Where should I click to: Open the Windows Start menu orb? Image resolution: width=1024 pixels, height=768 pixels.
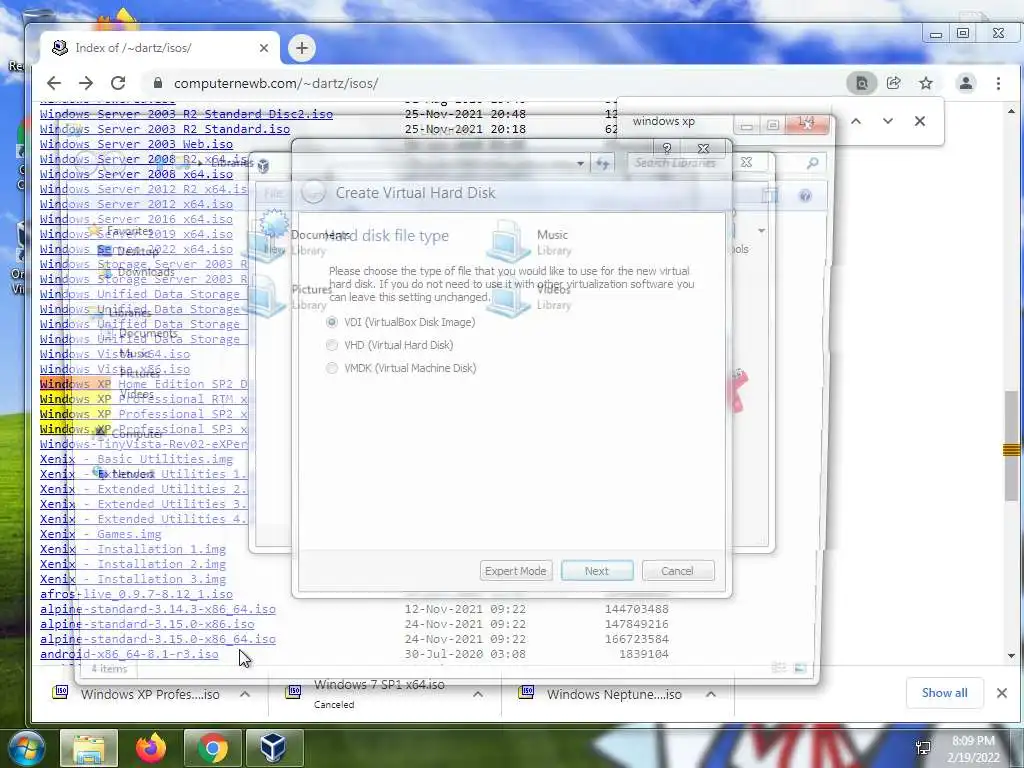27,748
